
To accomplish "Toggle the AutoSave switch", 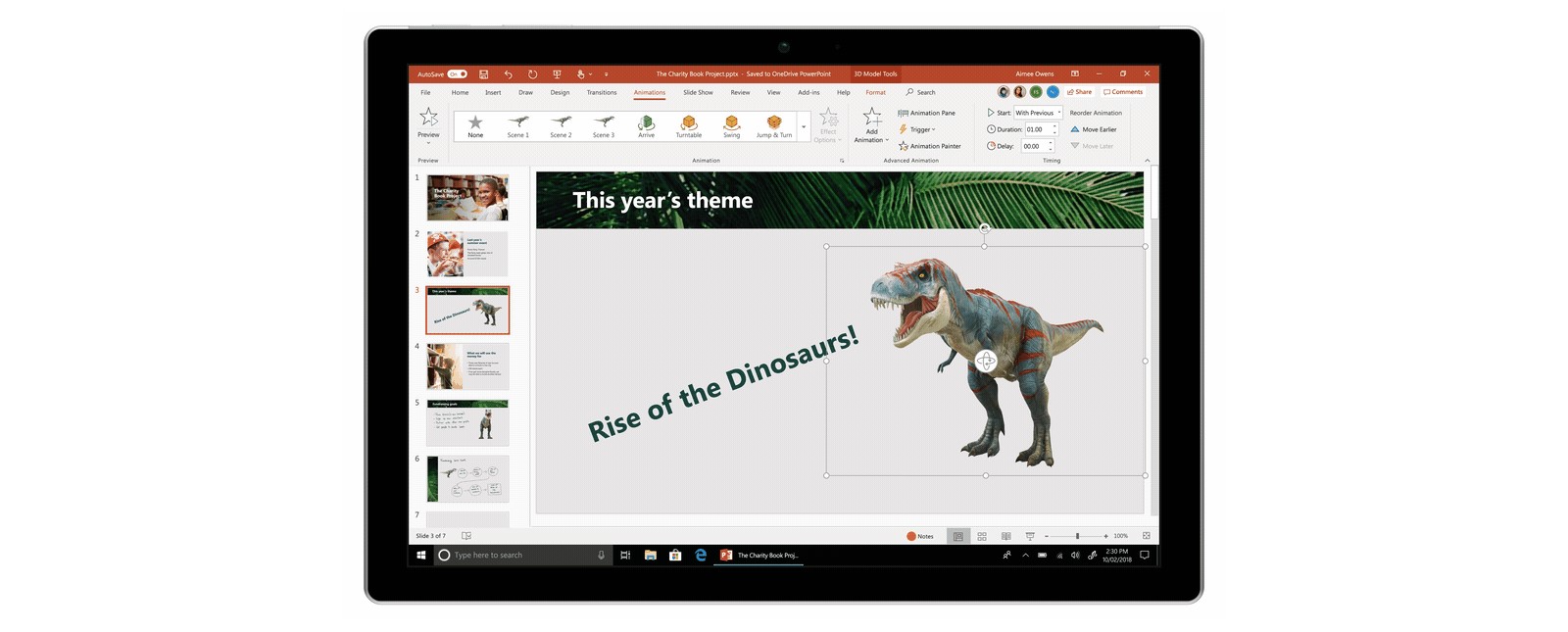I will (457, 73).
